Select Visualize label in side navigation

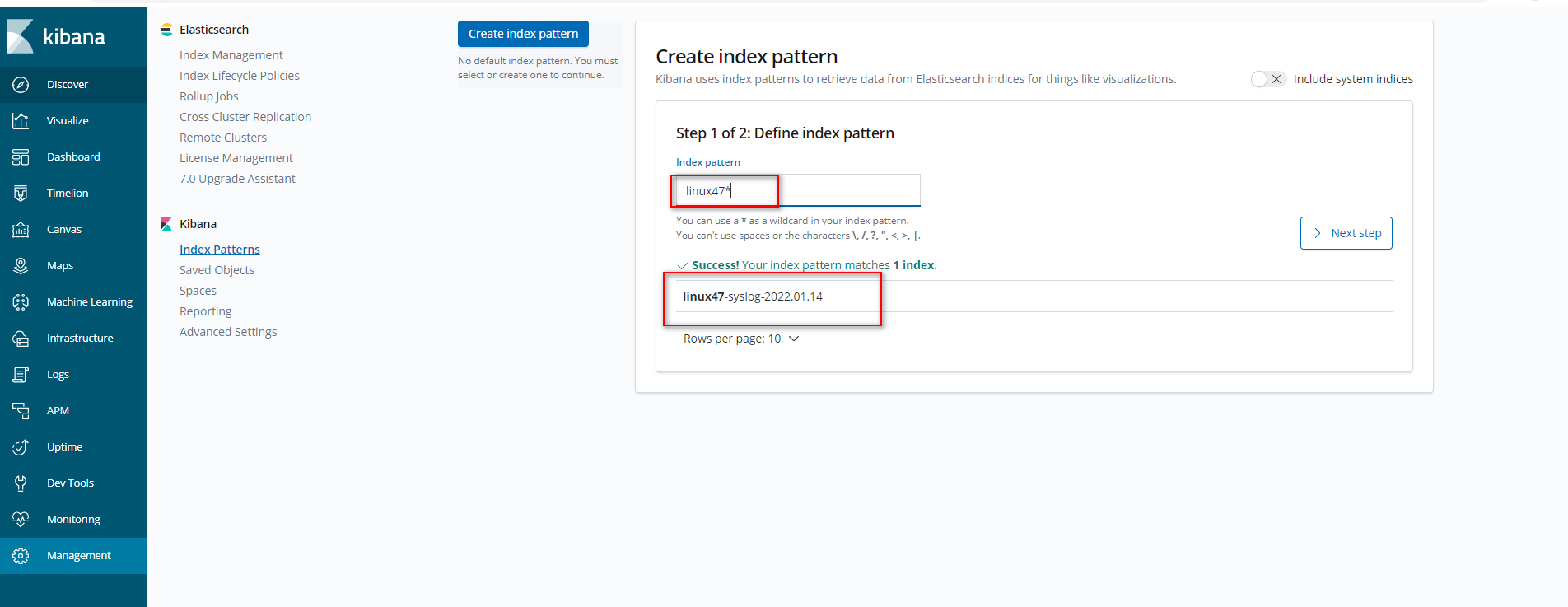68,120
